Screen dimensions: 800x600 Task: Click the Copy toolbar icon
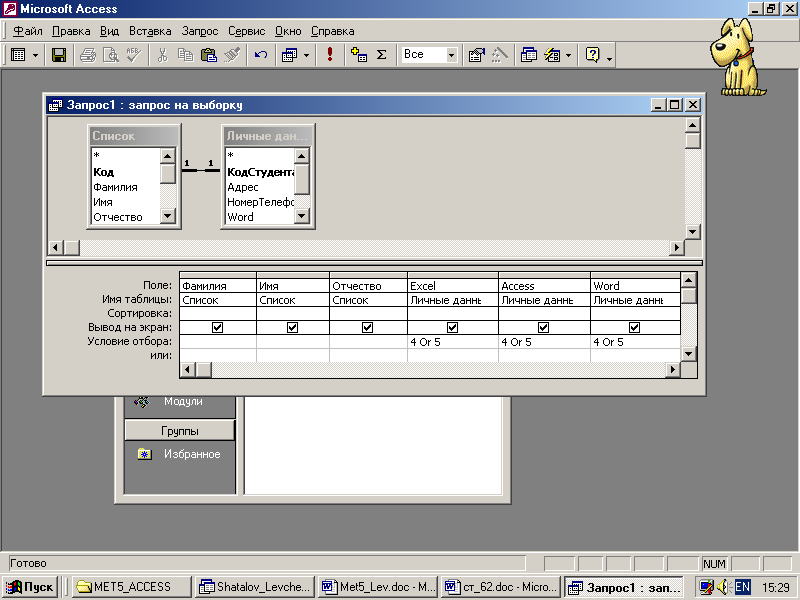pyautogui.click(x=185, y=55)
